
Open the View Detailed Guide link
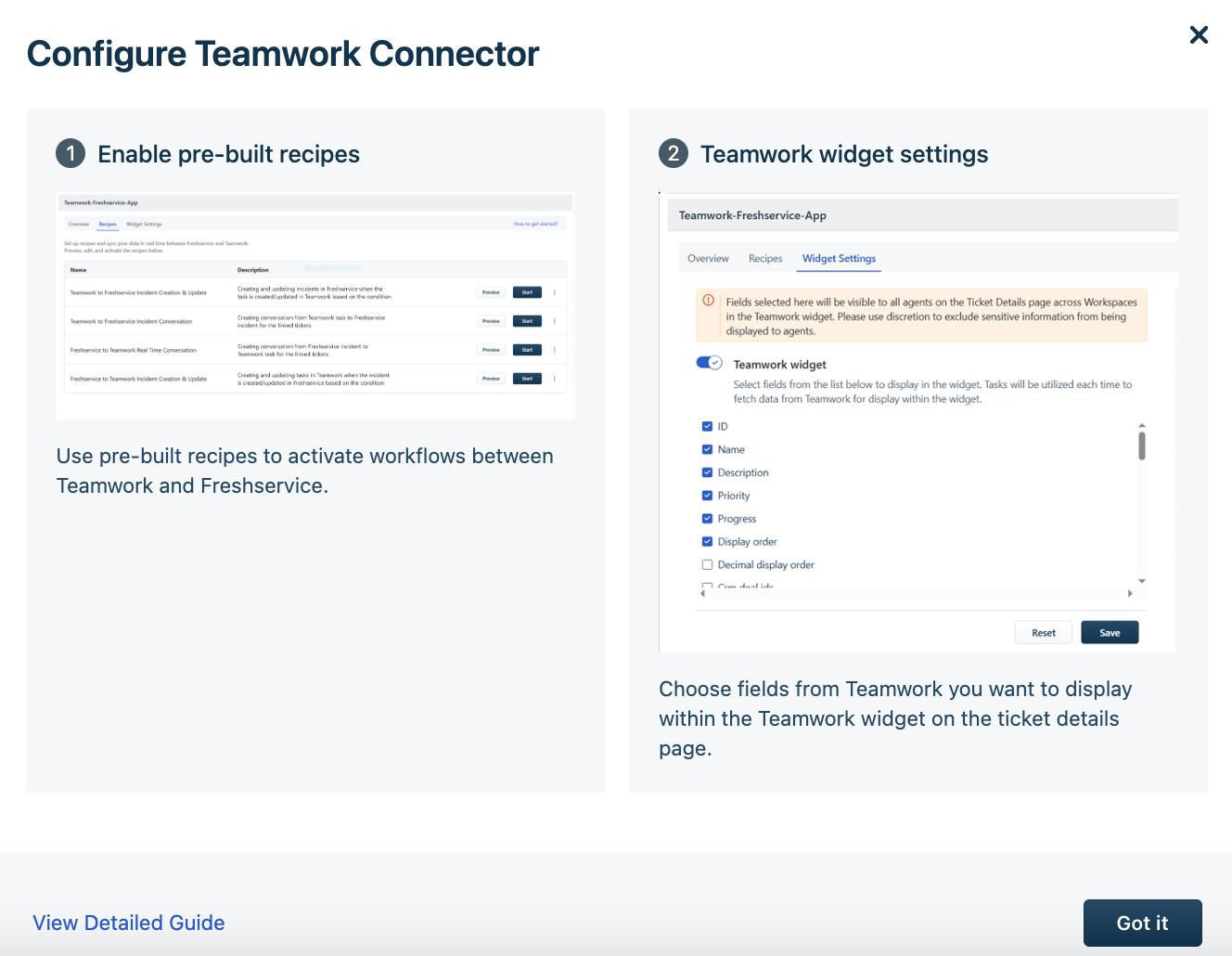pyautogui.click(x=129, y=923)
